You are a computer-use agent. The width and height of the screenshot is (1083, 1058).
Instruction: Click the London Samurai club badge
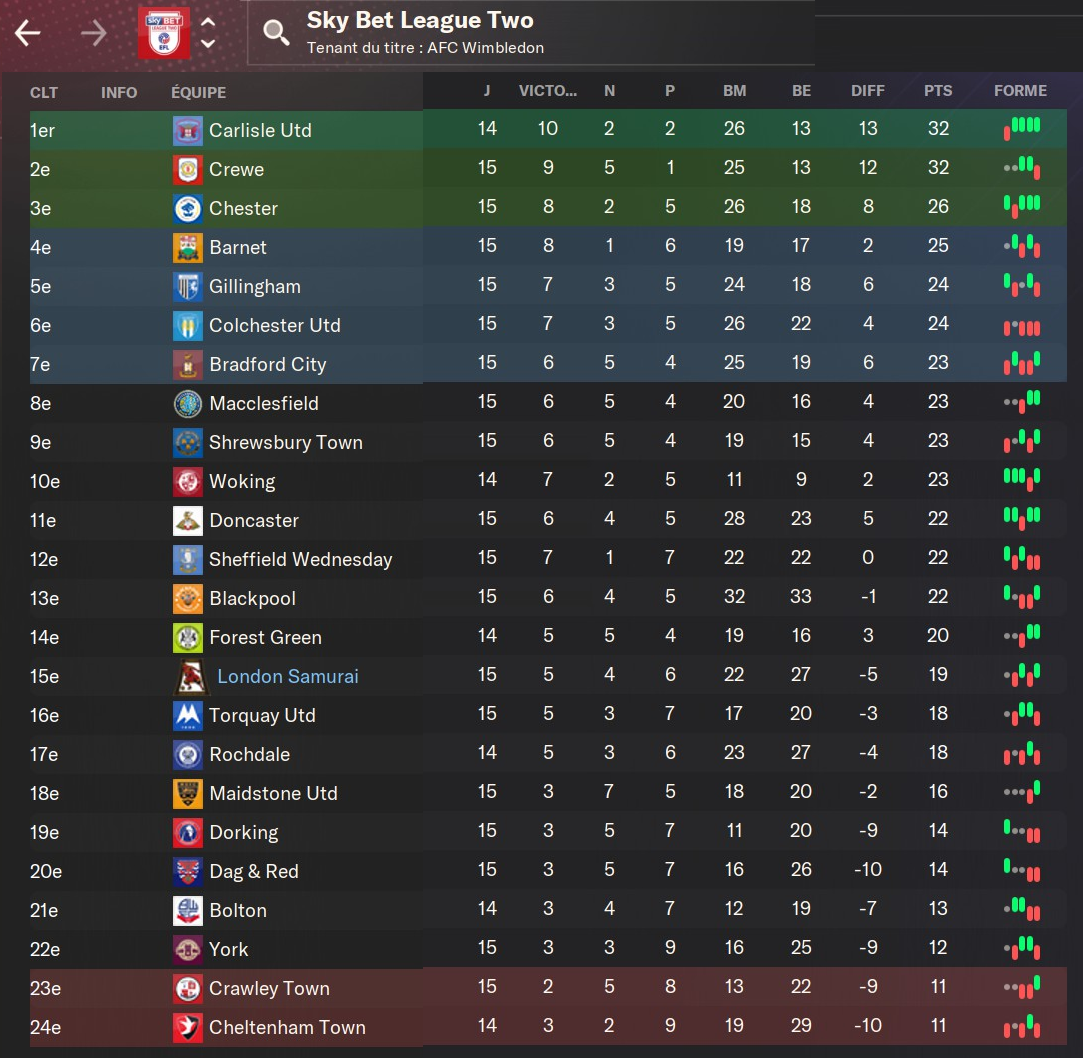190,677
